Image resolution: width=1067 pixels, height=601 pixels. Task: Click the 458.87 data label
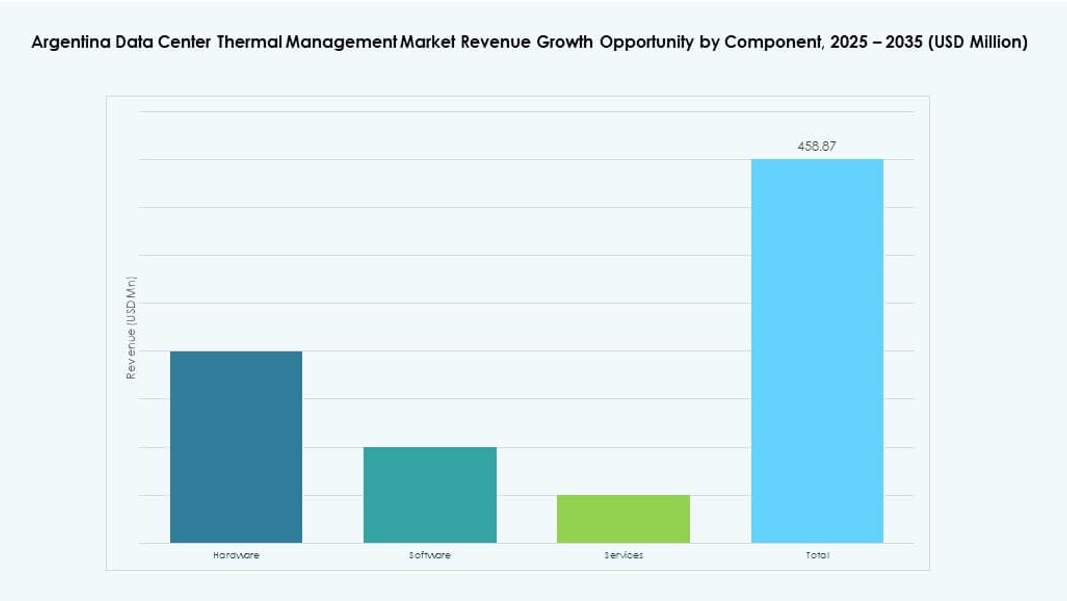pyautogui.click(x=817, y=146)
